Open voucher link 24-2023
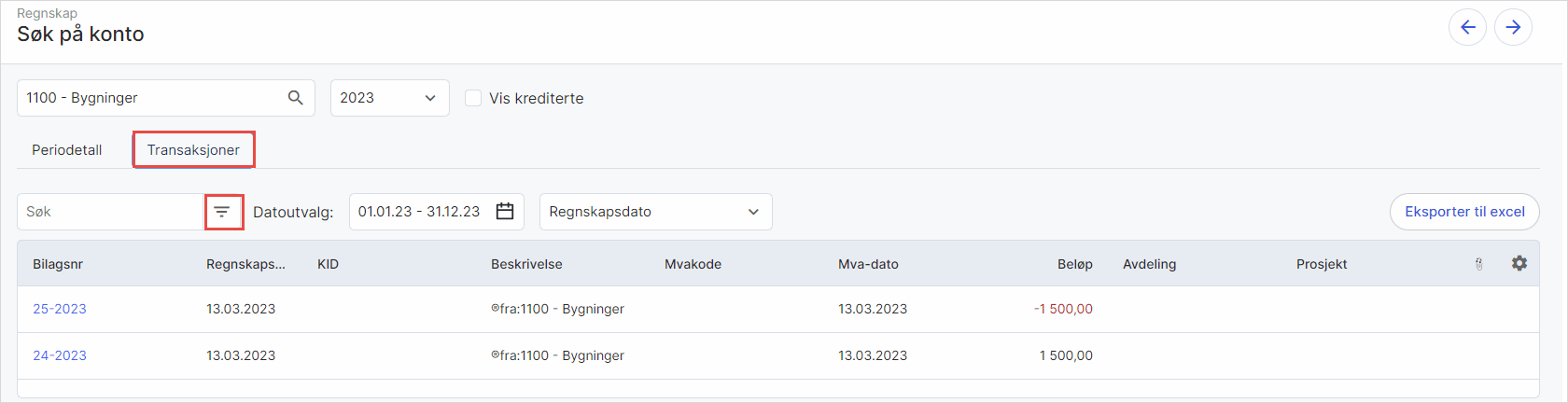 60,355
